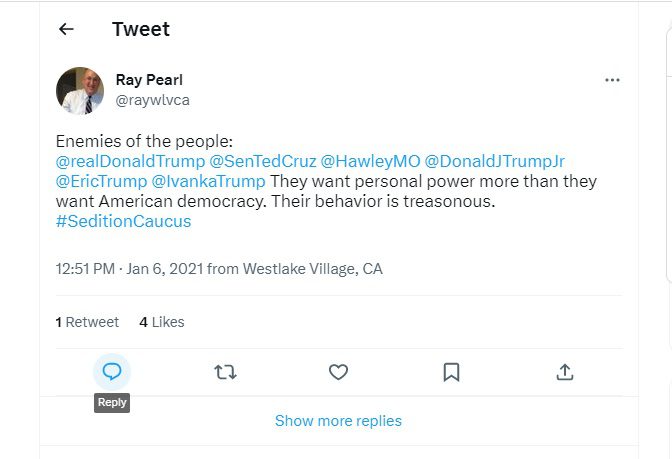View the 4 Likes list

tap(162, 322)
